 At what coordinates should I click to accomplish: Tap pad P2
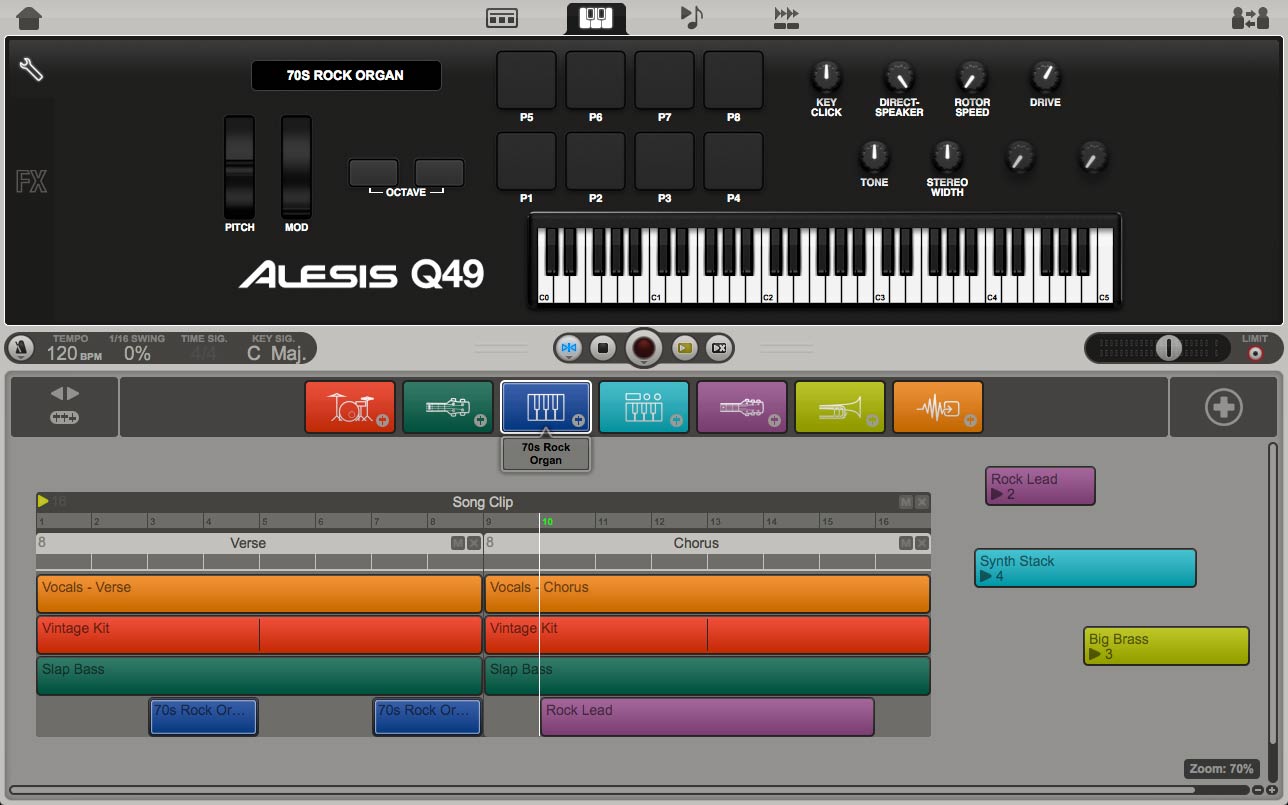pos(595,161)
